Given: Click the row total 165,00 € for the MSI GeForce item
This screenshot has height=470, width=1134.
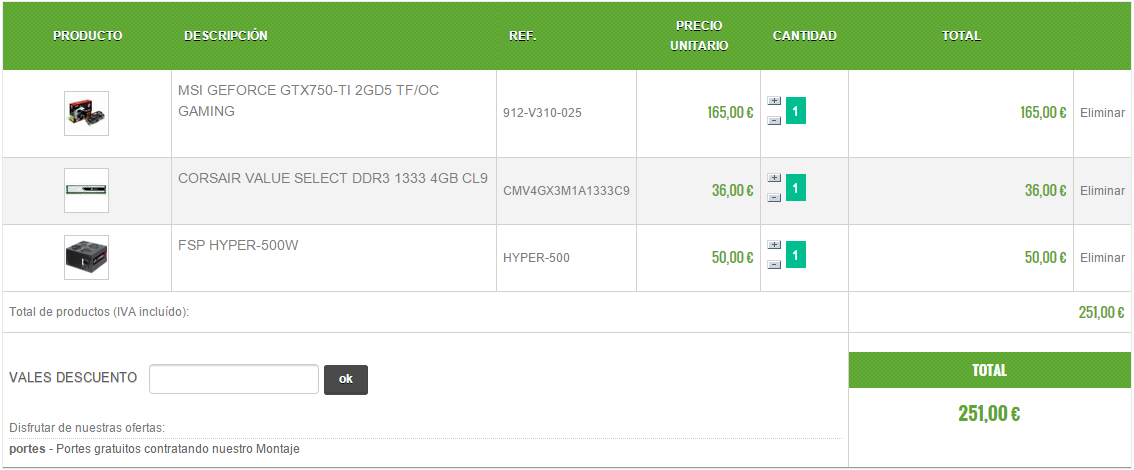Looking at the screenshot, I should [1043, 113].
